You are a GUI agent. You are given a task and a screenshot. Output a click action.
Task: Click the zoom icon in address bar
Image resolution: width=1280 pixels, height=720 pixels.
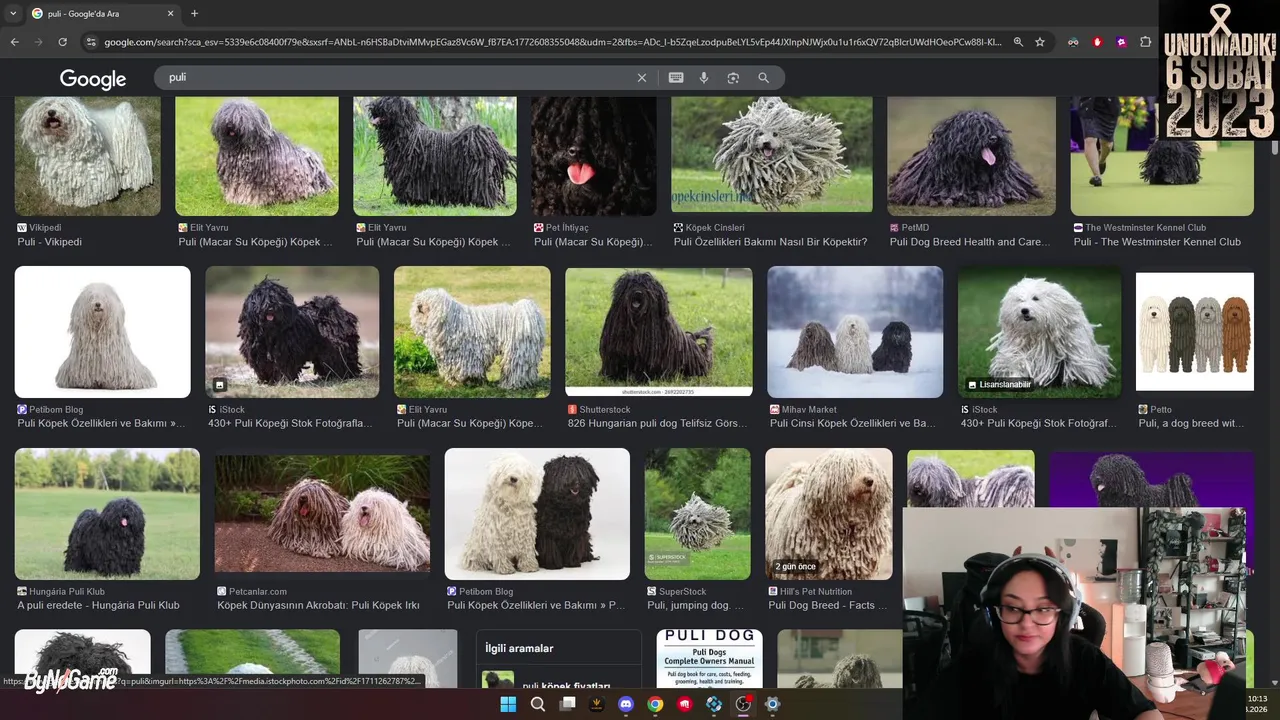coord(1018,42)
